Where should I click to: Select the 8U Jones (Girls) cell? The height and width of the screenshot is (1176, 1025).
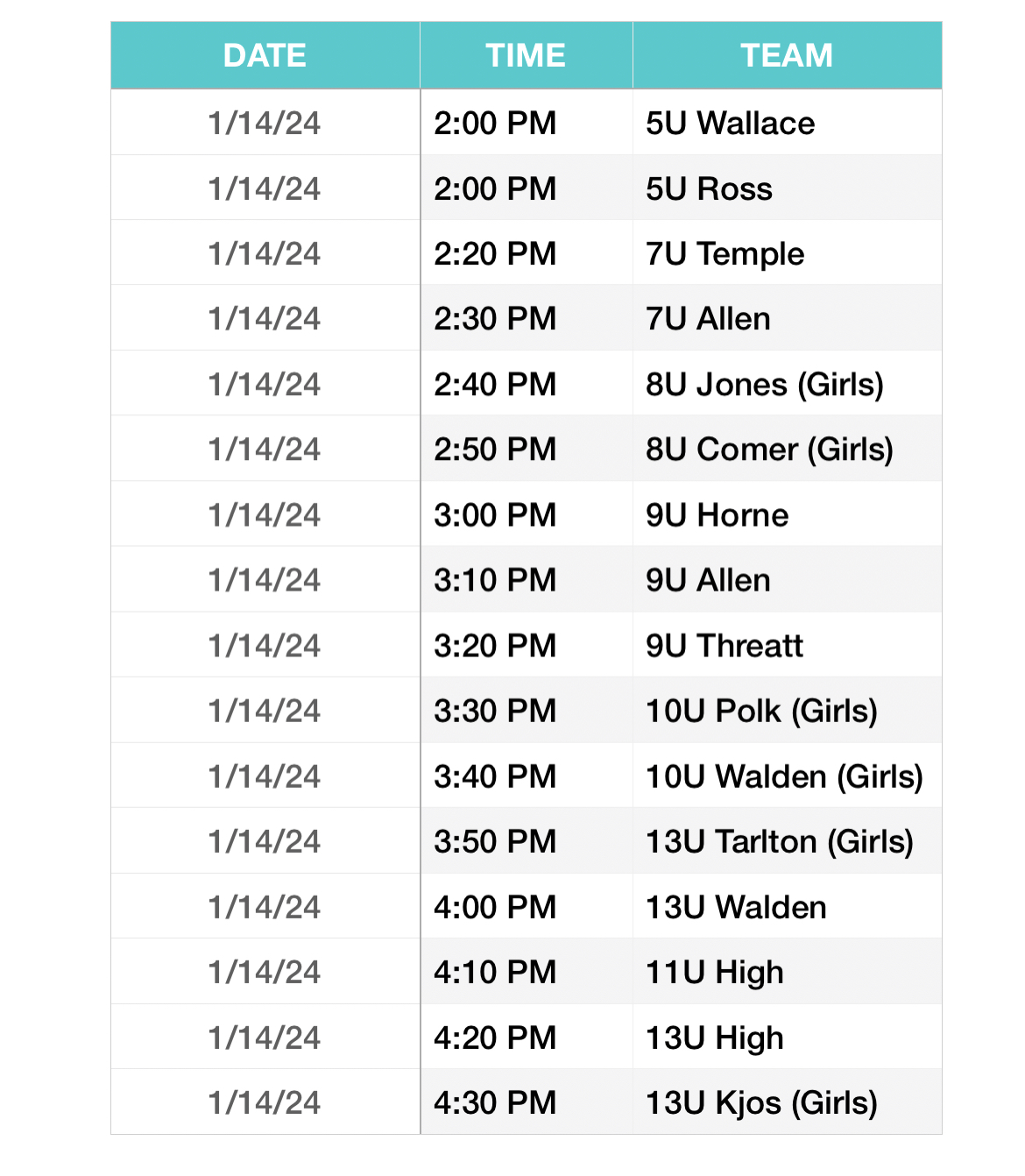click(x=787, y=383)
